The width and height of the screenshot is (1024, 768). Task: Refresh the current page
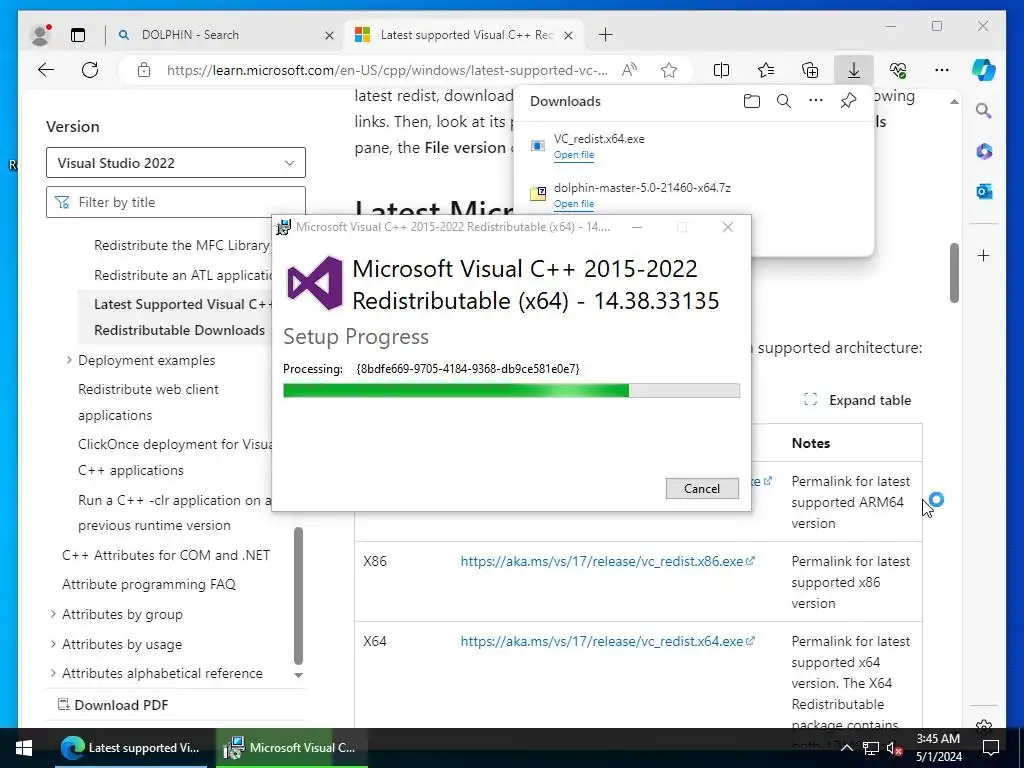90,70
